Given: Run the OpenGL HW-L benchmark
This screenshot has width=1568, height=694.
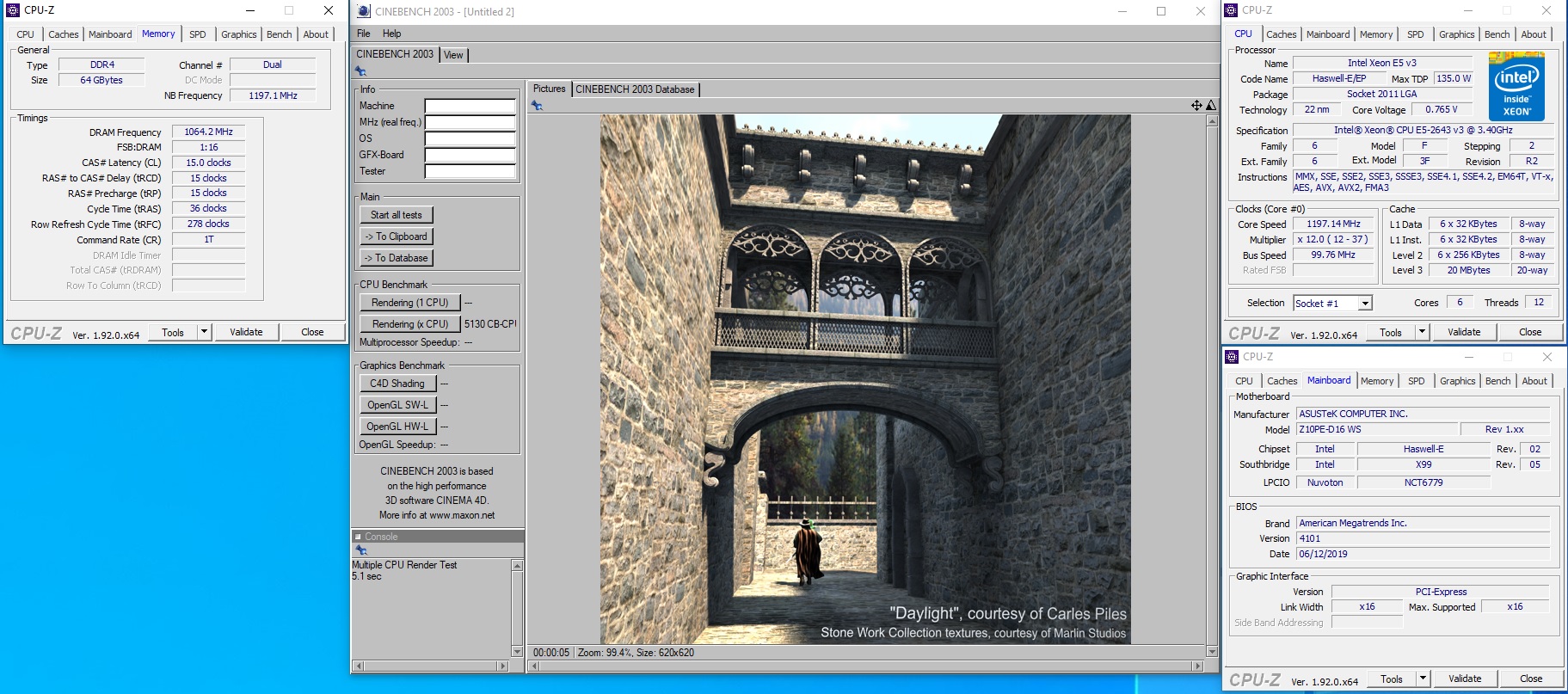Looking at the screenshot, I should (x=397, y=427).
